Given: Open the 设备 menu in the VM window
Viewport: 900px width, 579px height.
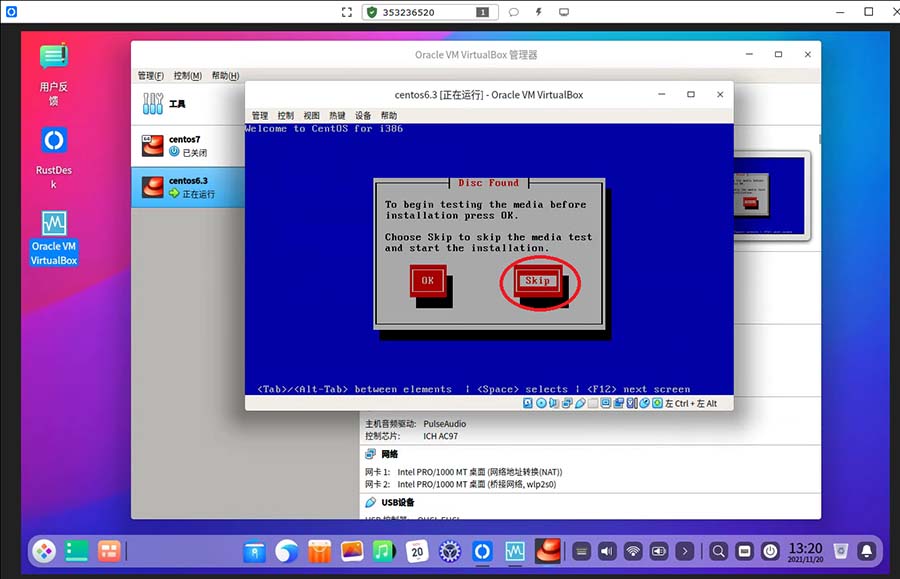Looking at the screenshot, I should tap(363, 116).
